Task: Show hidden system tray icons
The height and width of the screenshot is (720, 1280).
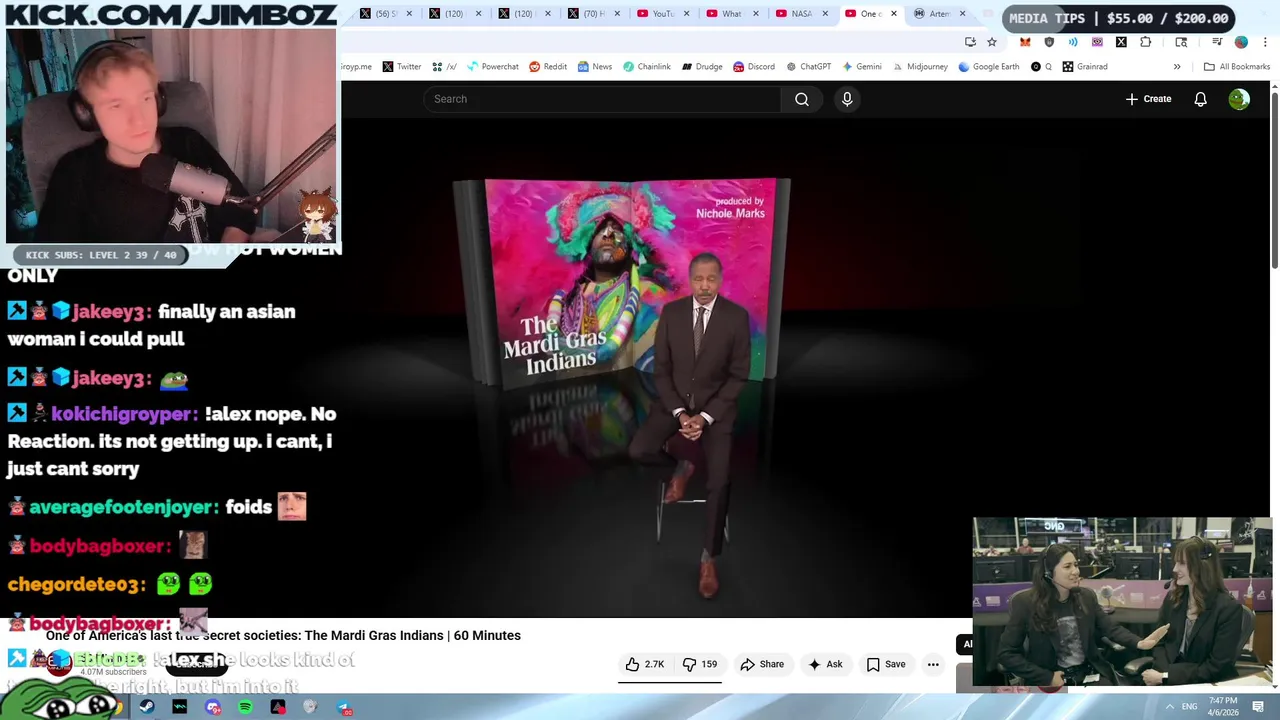Action: 1169,707
